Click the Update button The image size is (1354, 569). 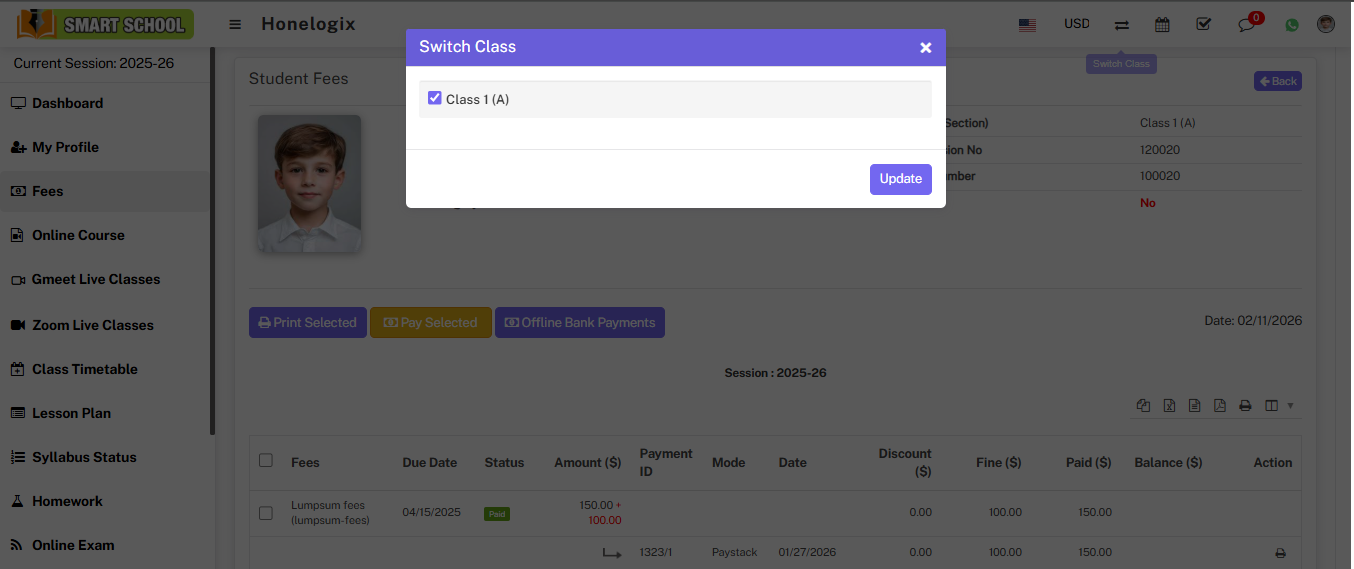coord(900,179)
